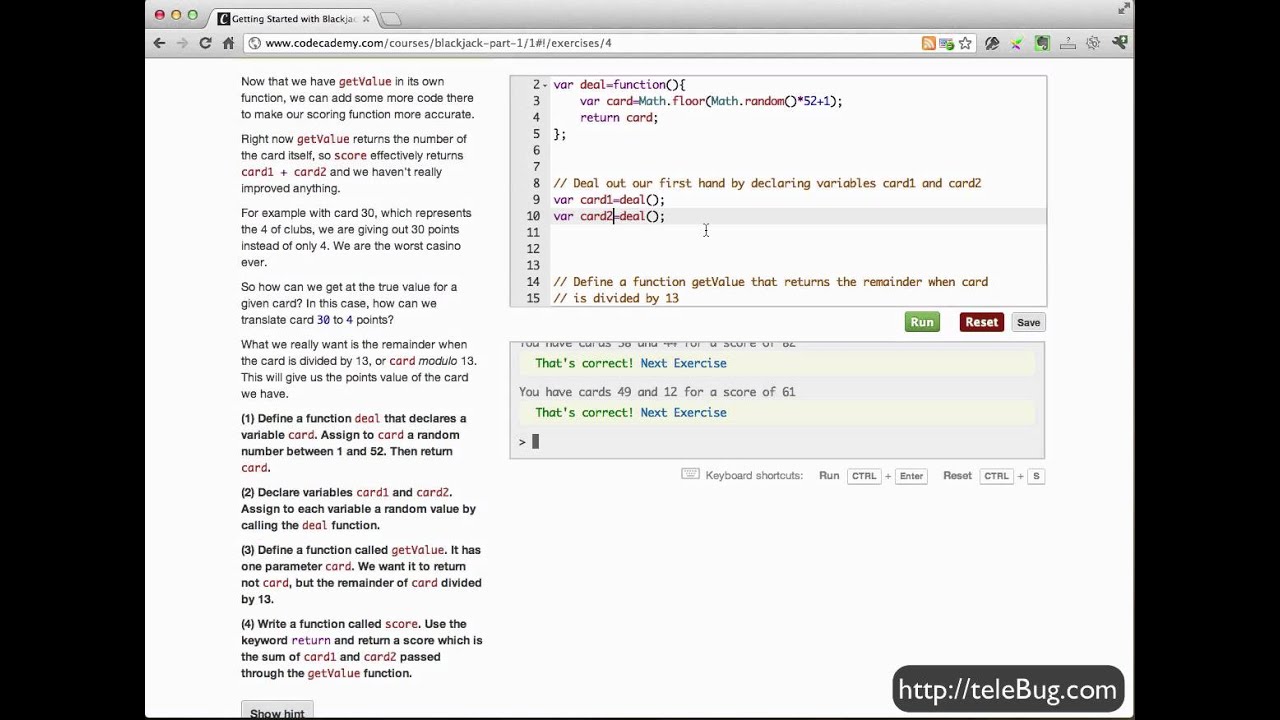Run the code with the green Run button
Screen dimensions: 1280x720
click(922, 322)
